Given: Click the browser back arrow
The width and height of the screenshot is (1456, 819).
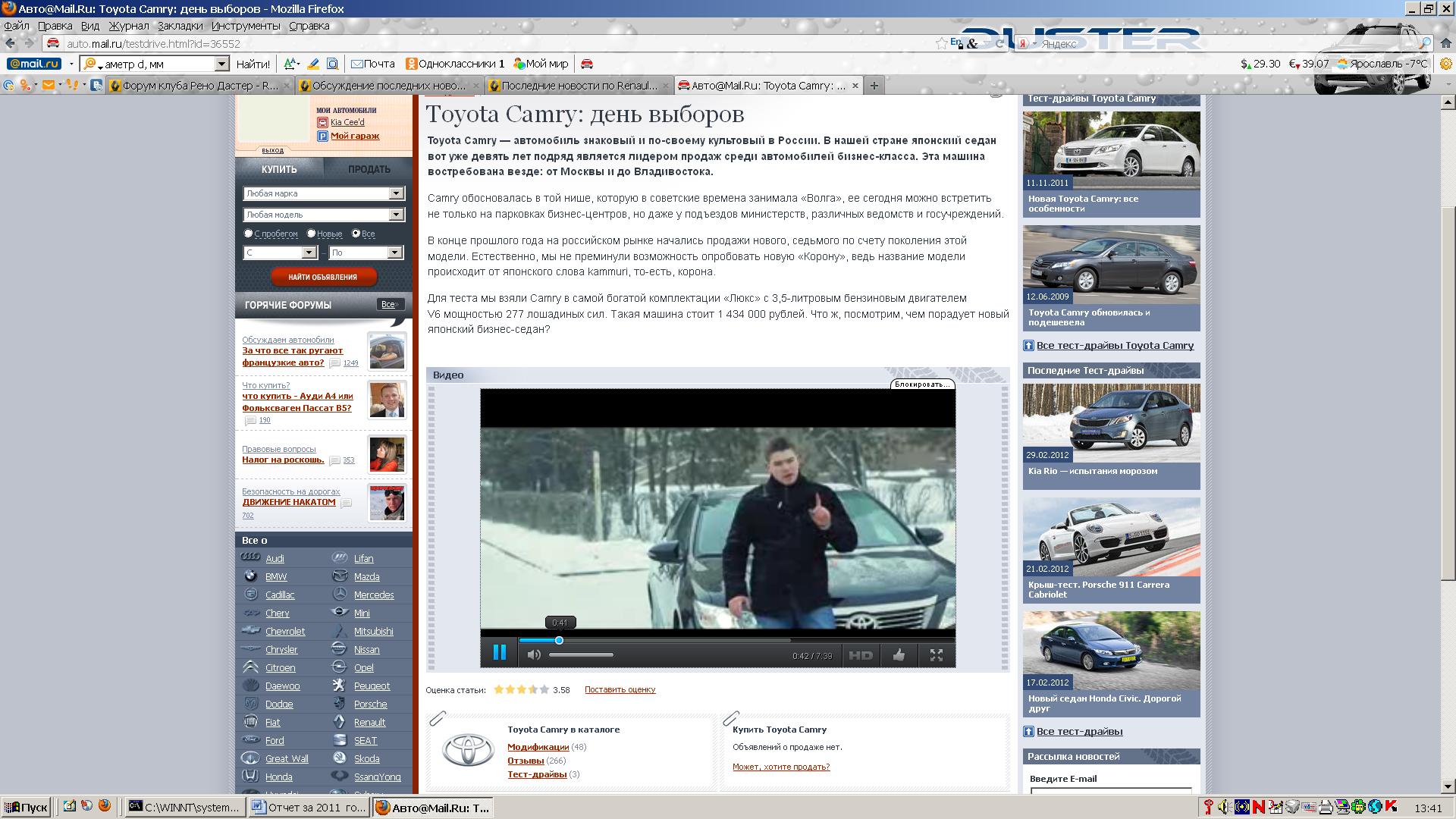Looking at the screenshot, I should [11, 43].
